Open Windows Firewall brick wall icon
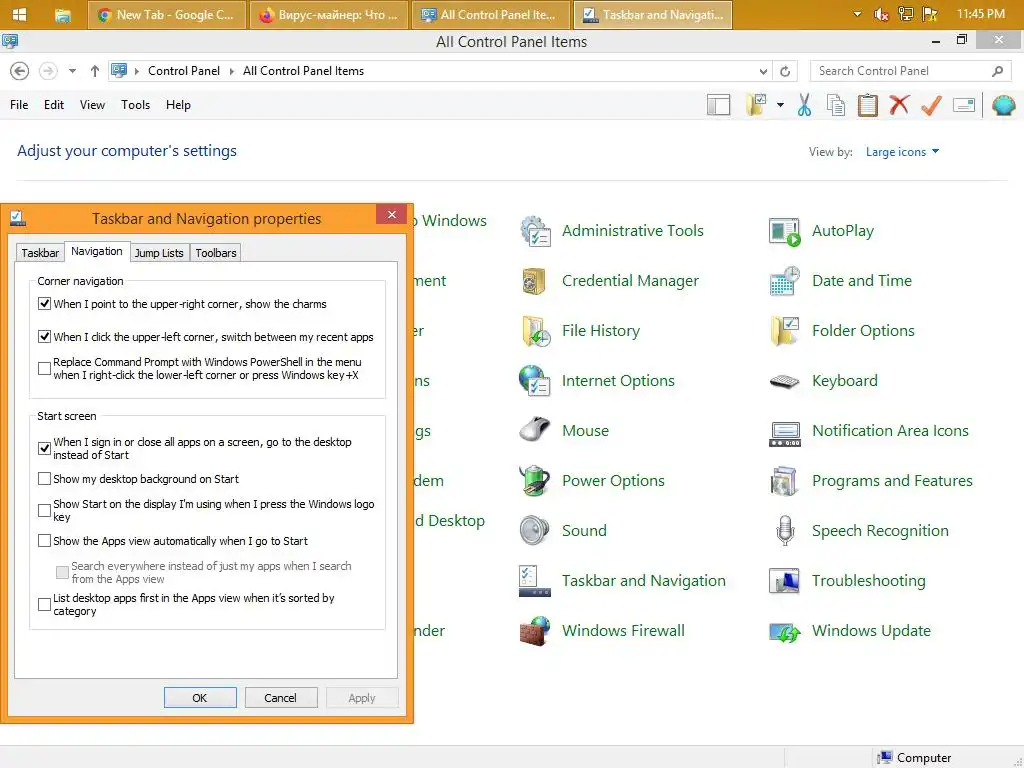Image resolution: width=1024 pixels, height=768 pixels. [536, 631]
